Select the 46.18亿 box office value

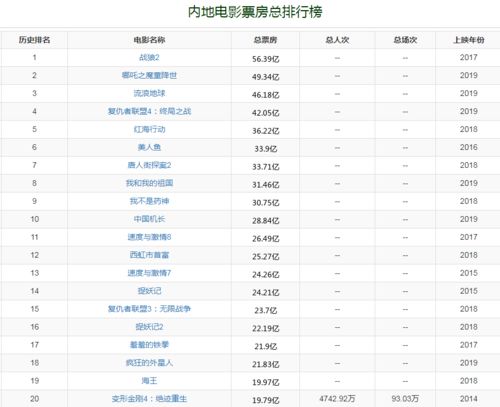click(265, 95)
